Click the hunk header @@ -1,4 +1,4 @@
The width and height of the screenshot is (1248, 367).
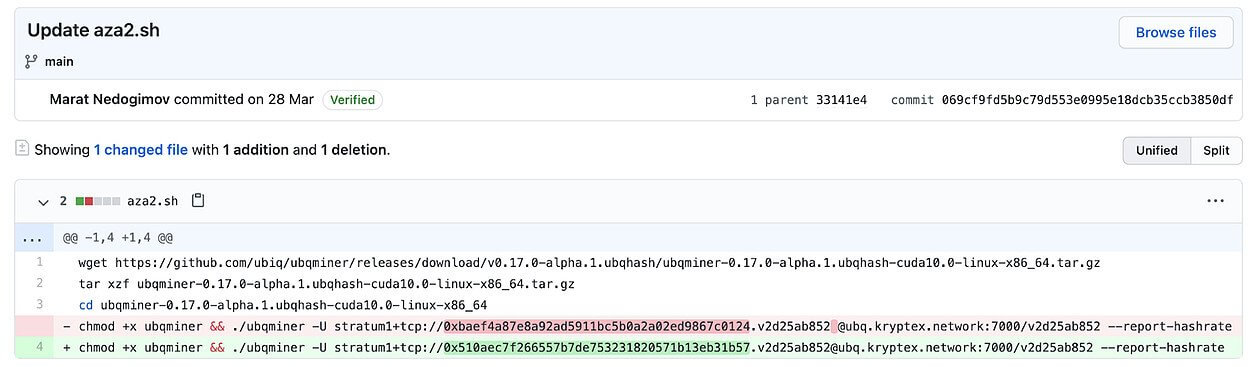pyautogui.click(x=118, y=239)
